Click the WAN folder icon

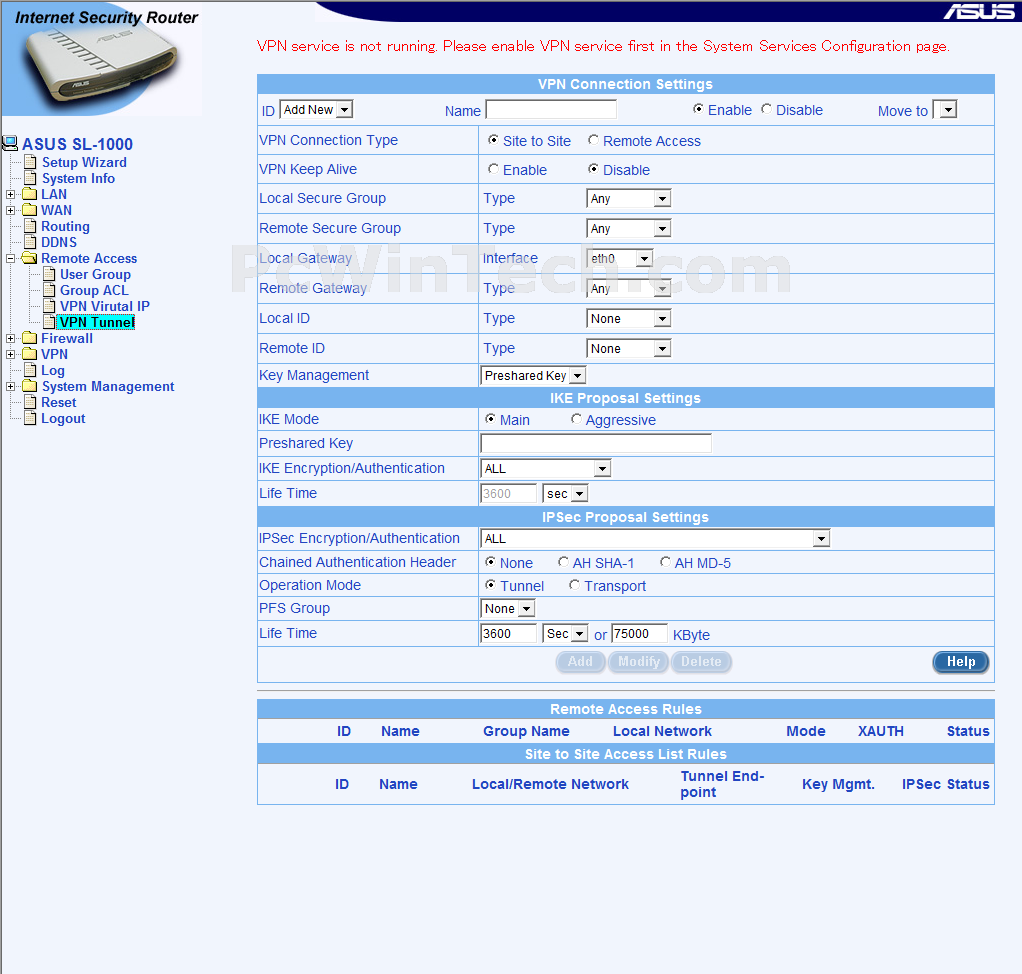click(29, 210)
